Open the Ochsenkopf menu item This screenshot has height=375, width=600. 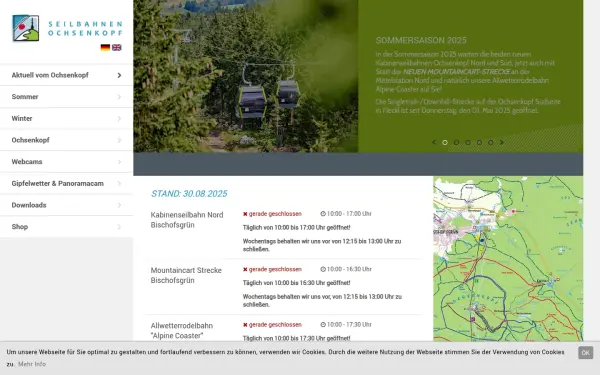click(66, 140)
